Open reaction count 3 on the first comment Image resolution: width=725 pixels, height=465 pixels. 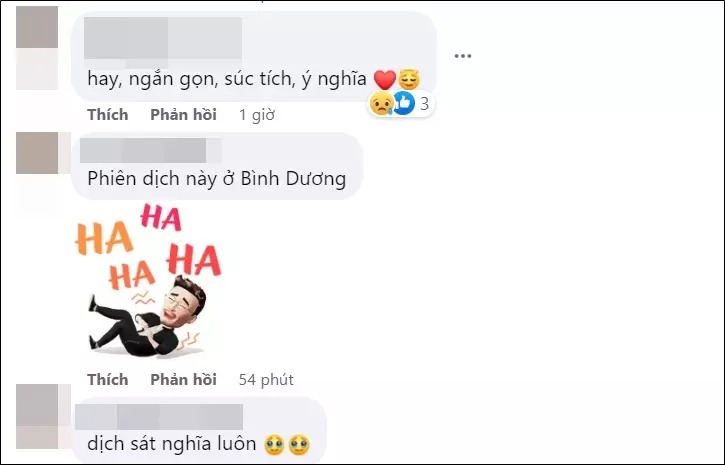424,104
